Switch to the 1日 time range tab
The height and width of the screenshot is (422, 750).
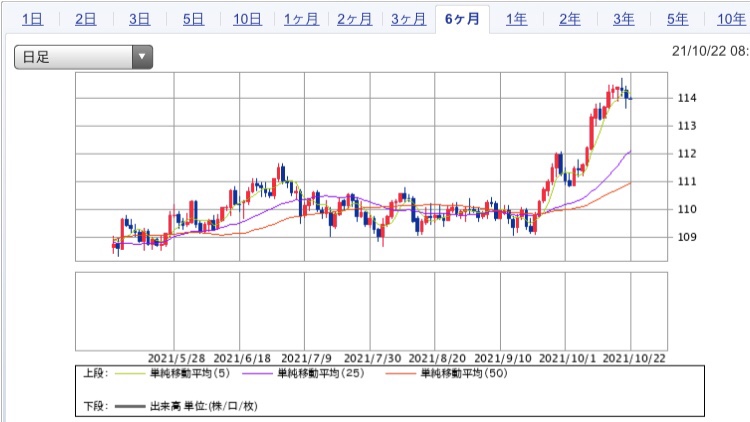(x=32, y=19)
